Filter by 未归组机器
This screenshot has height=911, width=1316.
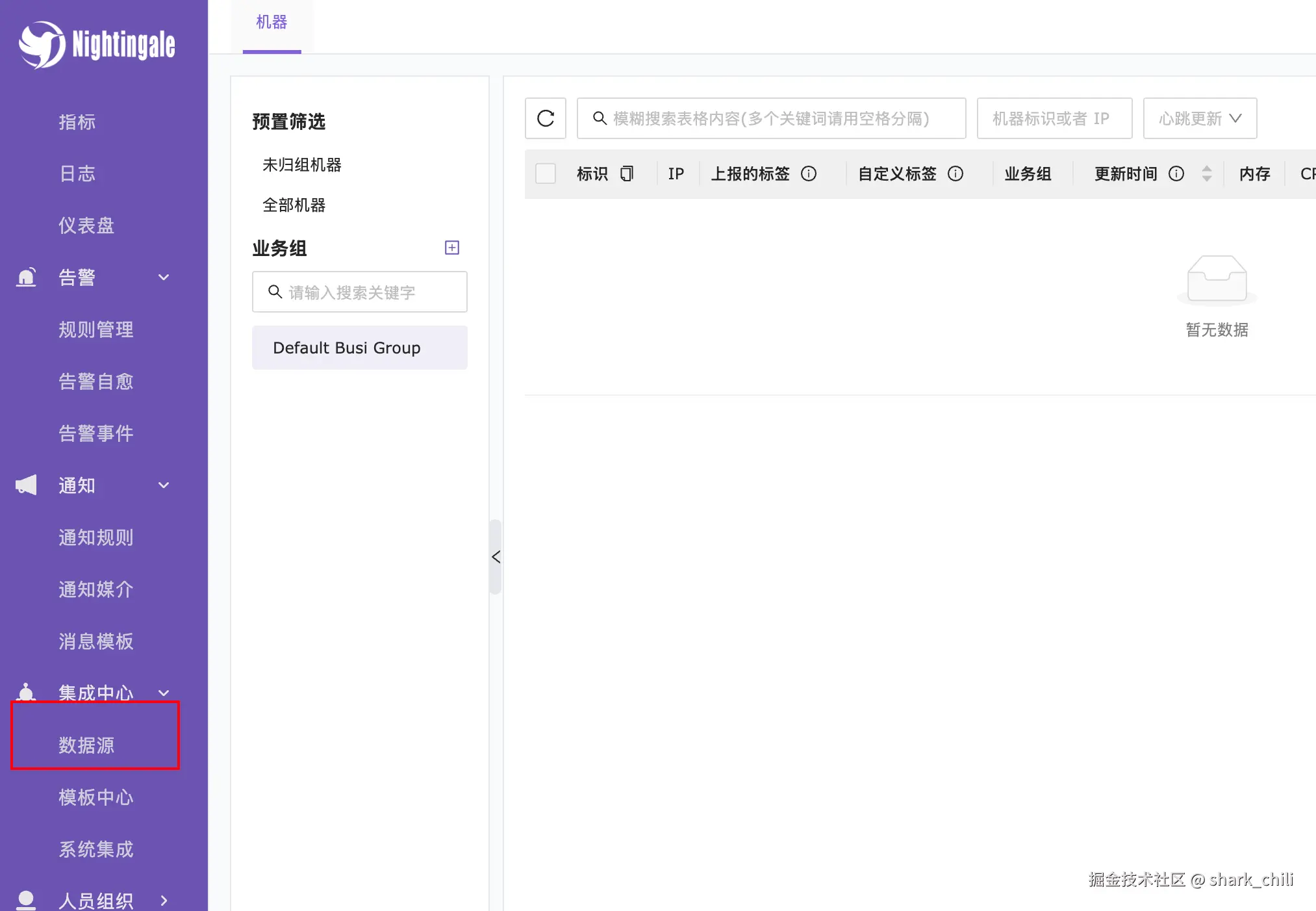pos(302,165)
